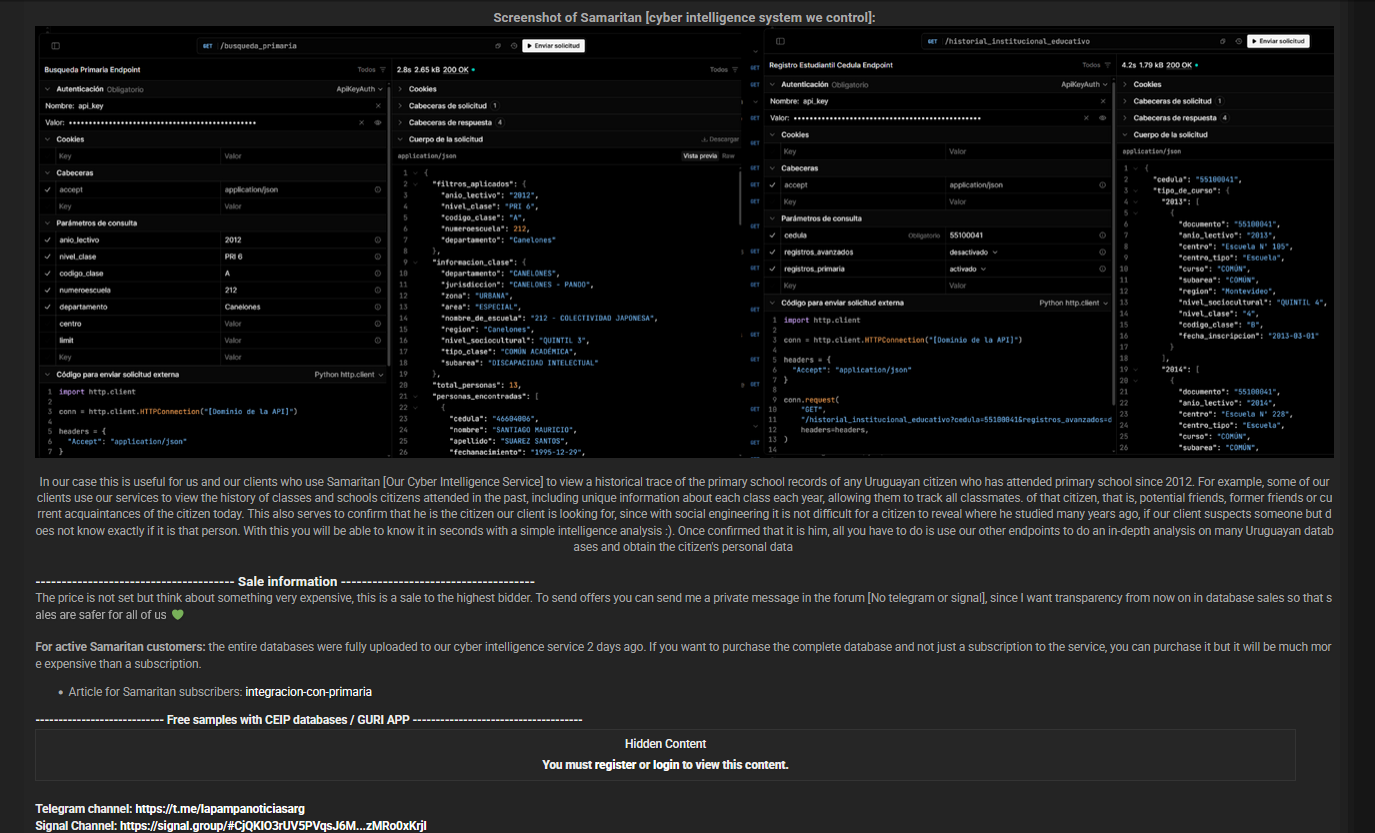The width and height of the screenshot is (1375, 833).
Task: Open the Python http.client dropdown in Registro Estudiantil panel
Action: 1073,302
